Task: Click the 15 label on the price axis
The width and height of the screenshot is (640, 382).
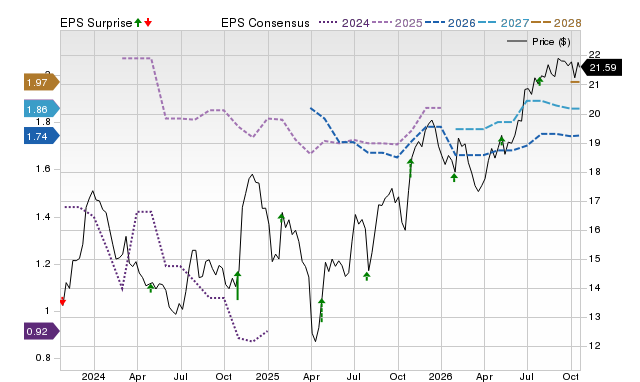Action: point(594,259)
